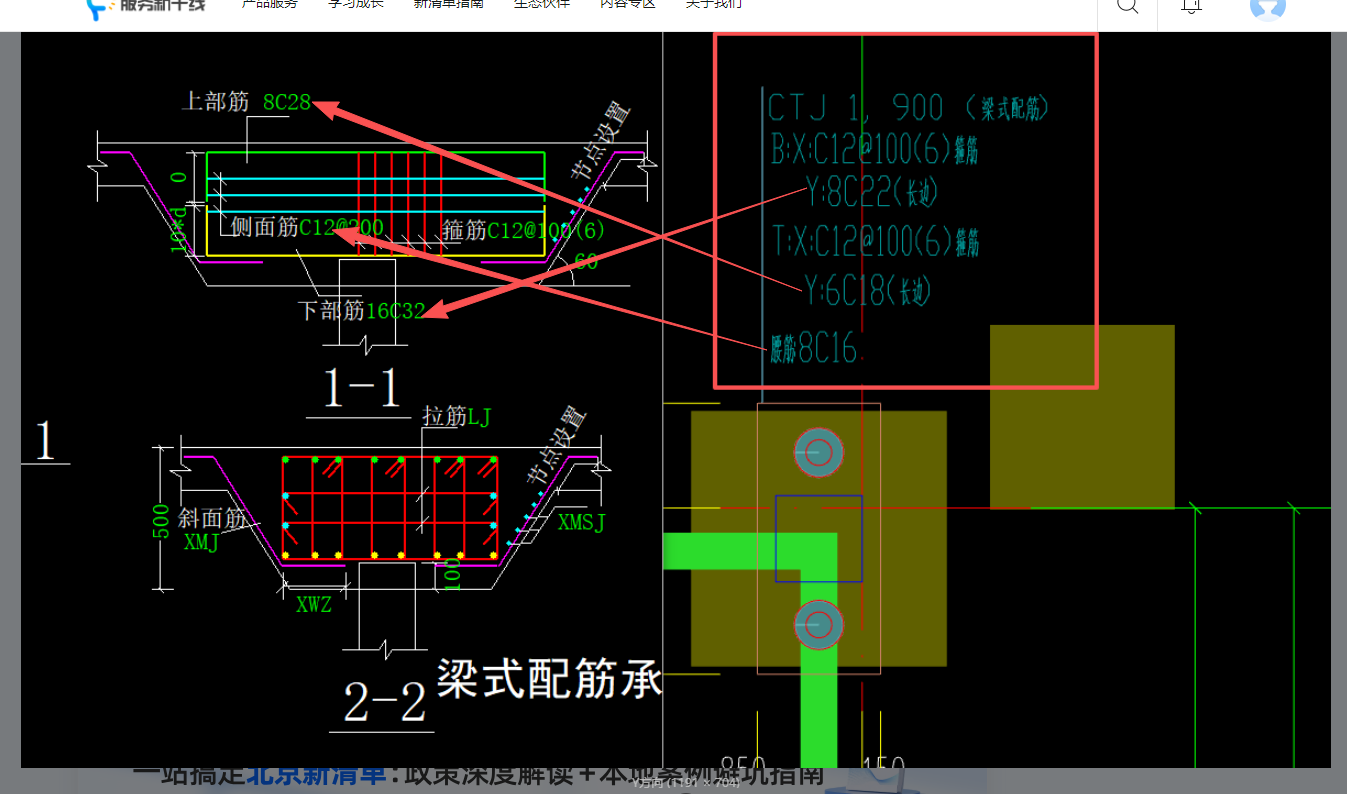This screenshot has width=1347, height=794.
Task: Click the 梁式配筋承 caption text
Action: (549, 680)
